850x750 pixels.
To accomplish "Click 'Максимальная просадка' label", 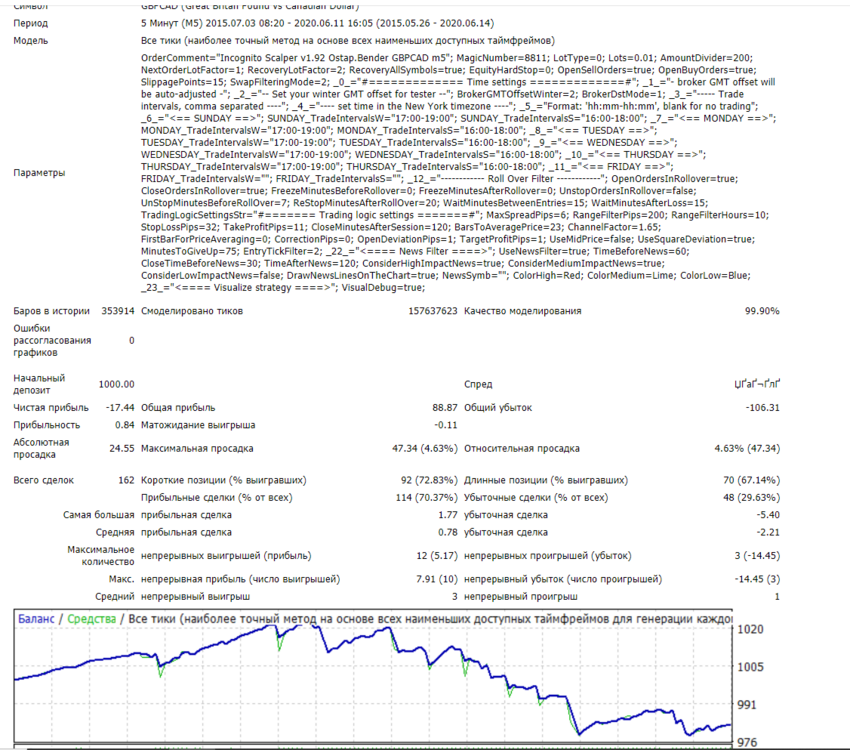I will pyautogui.click(x=197, y=448).
